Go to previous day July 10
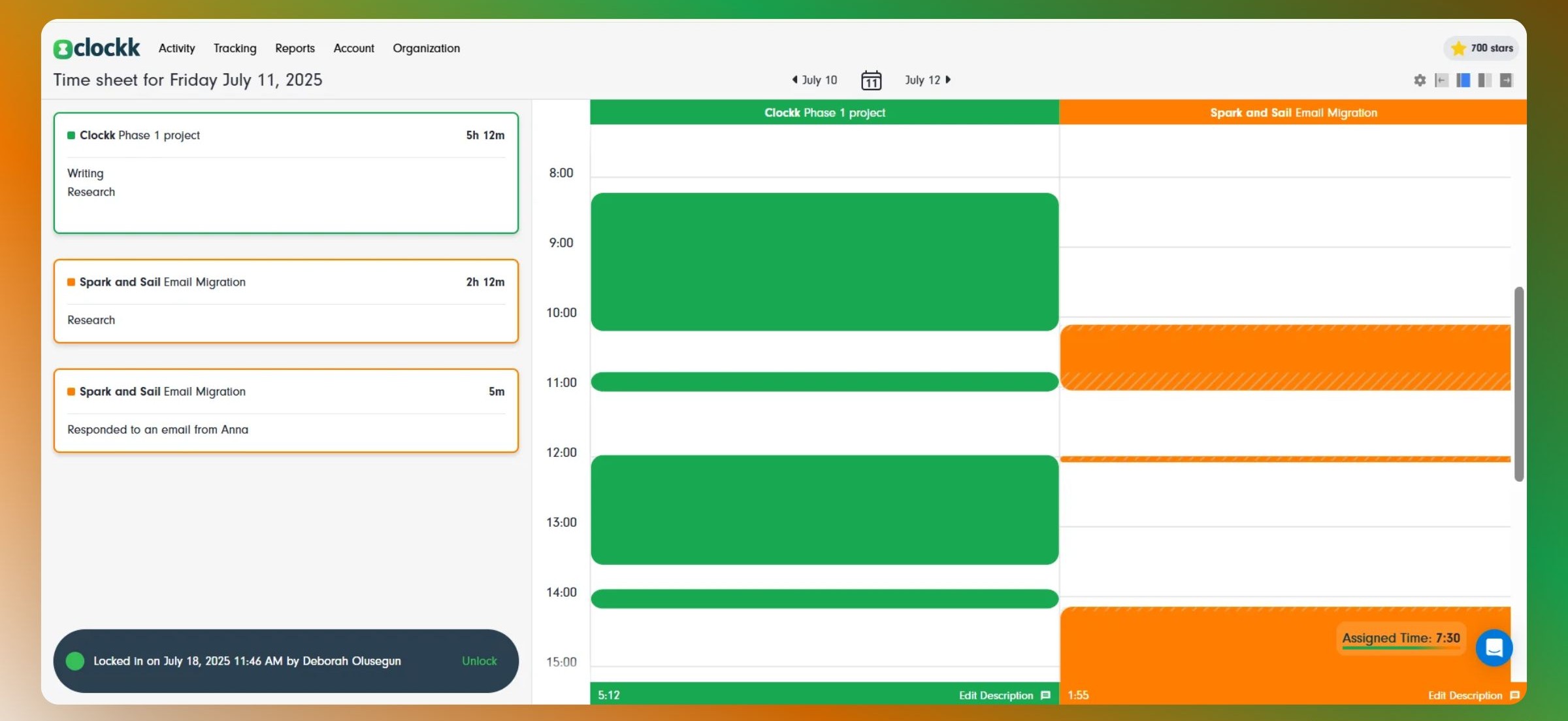The height and width of the screenshot is (721, 1568). click(x=814, y=80)
